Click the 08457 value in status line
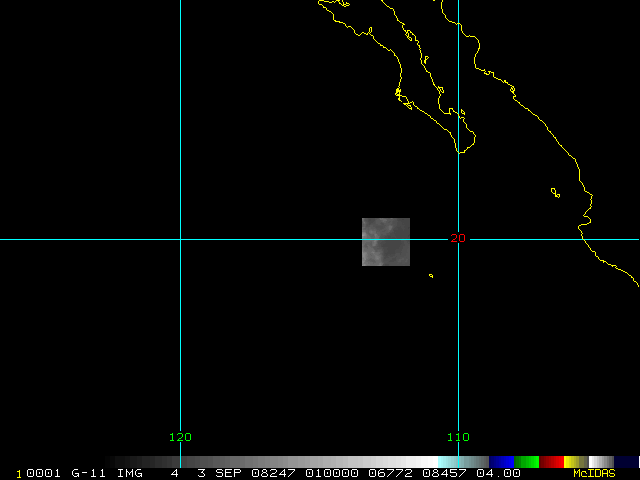 point(442,473)
